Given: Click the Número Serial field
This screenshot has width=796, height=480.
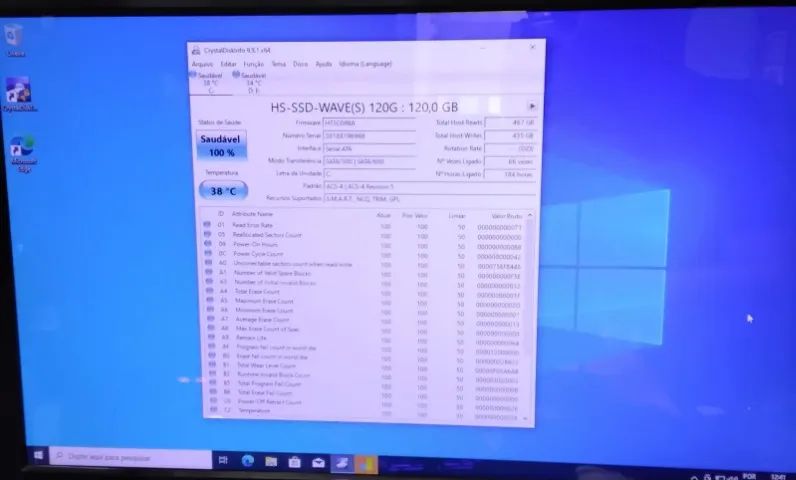Looking at the screenshot, I should click(369, 136).
